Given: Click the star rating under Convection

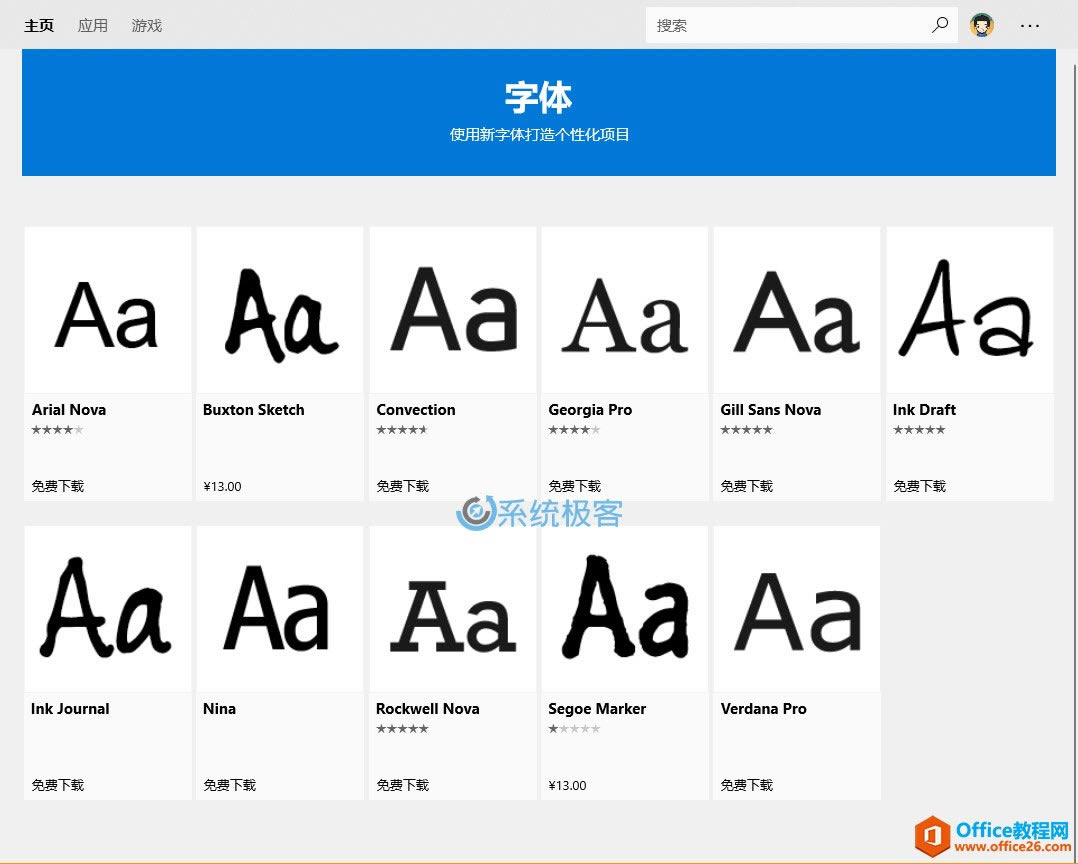Looking at the screenshot, I should (402, 430).
